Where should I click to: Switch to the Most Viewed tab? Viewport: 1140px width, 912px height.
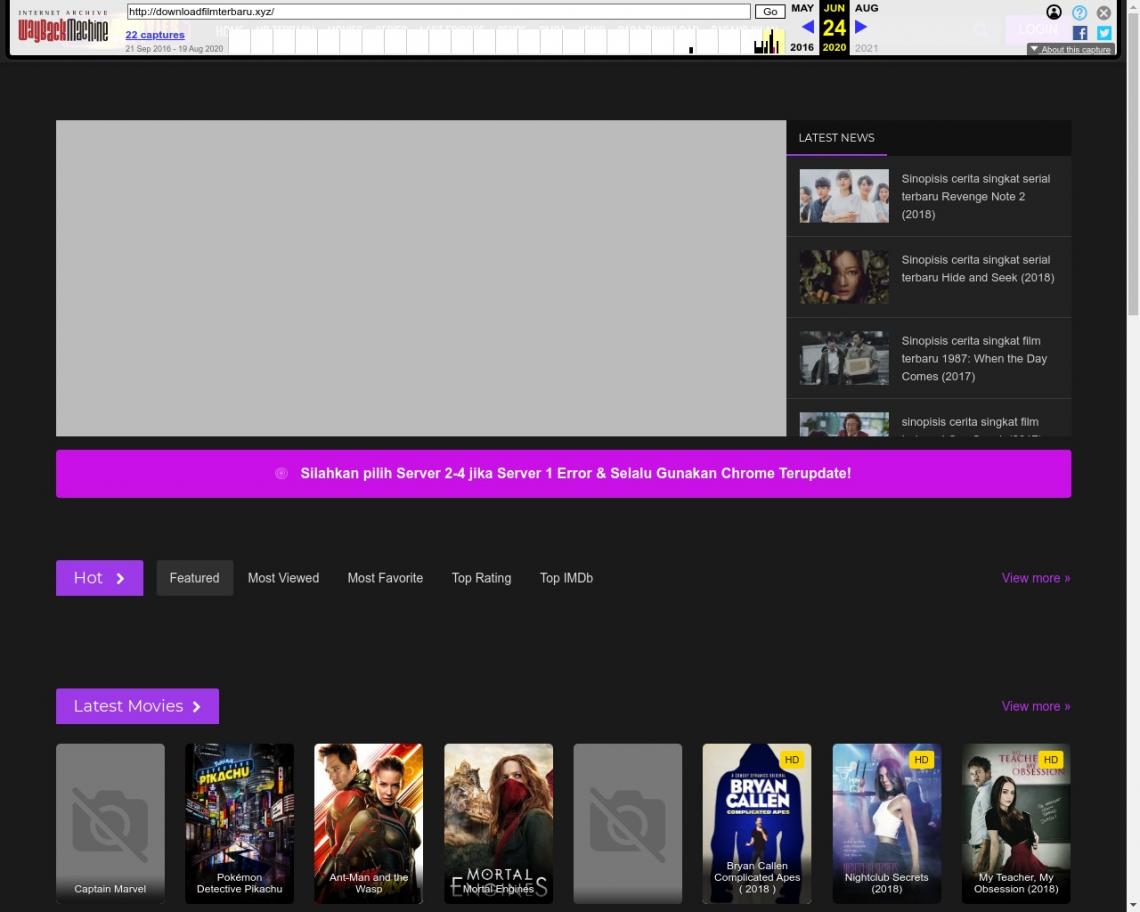click(284, 578)
